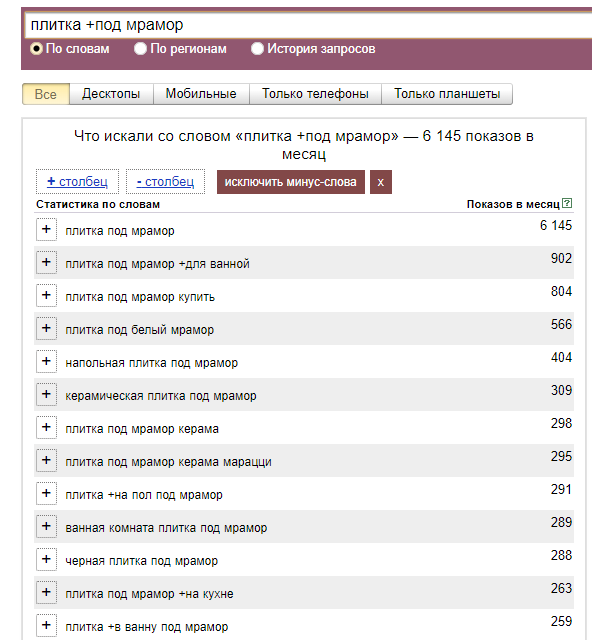
Task: Click the 'x' button beside минус-слова
Action: click(x=381, y=182)
